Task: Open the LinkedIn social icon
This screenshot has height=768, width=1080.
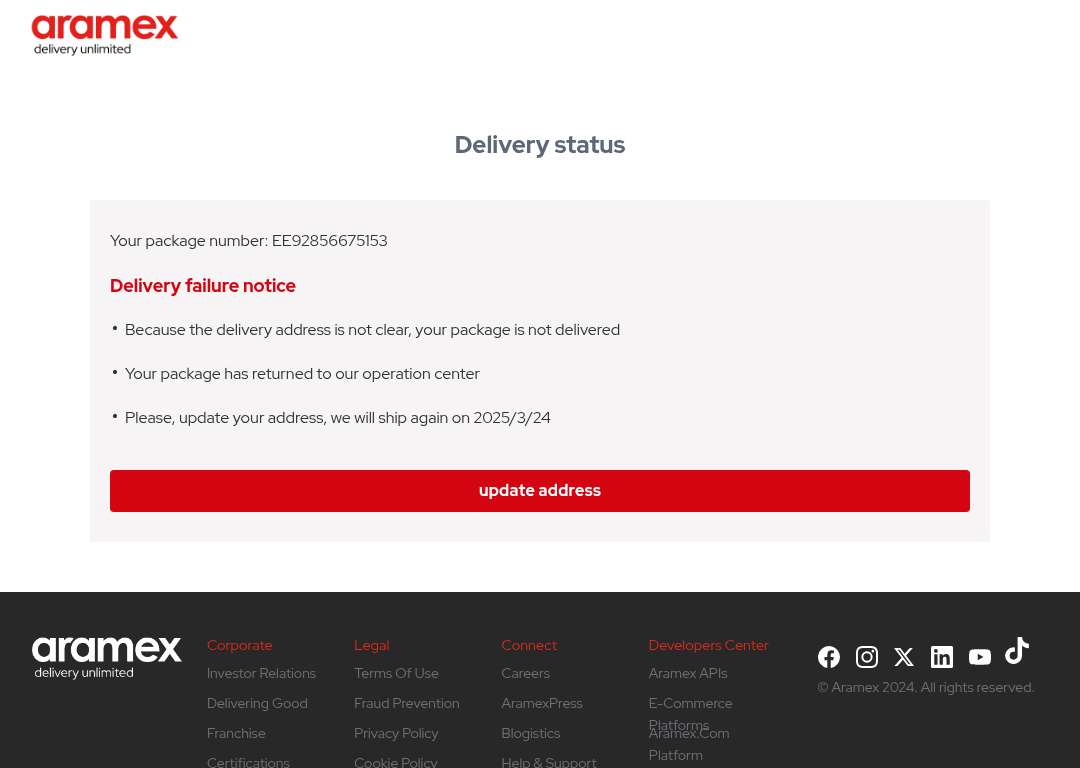Action: (942, 657)
